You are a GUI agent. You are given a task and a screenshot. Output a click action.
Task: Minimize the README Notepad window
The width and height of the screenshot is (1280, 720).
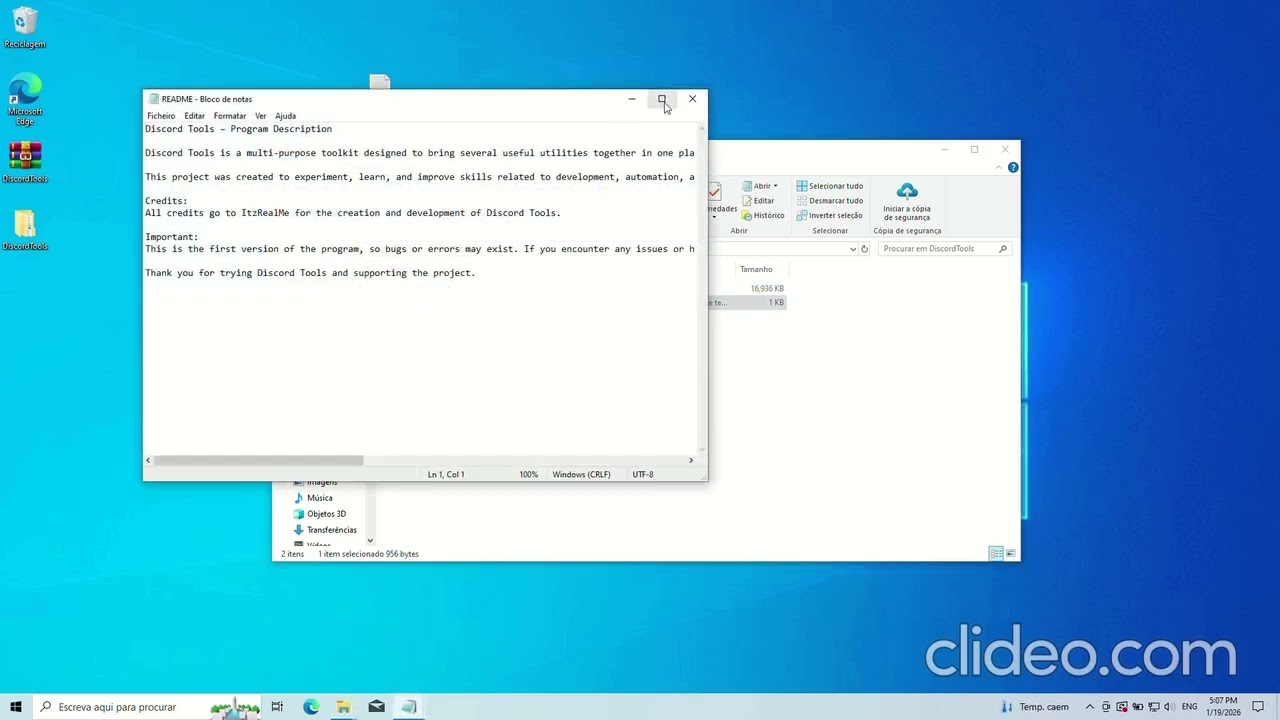[632, 99]
